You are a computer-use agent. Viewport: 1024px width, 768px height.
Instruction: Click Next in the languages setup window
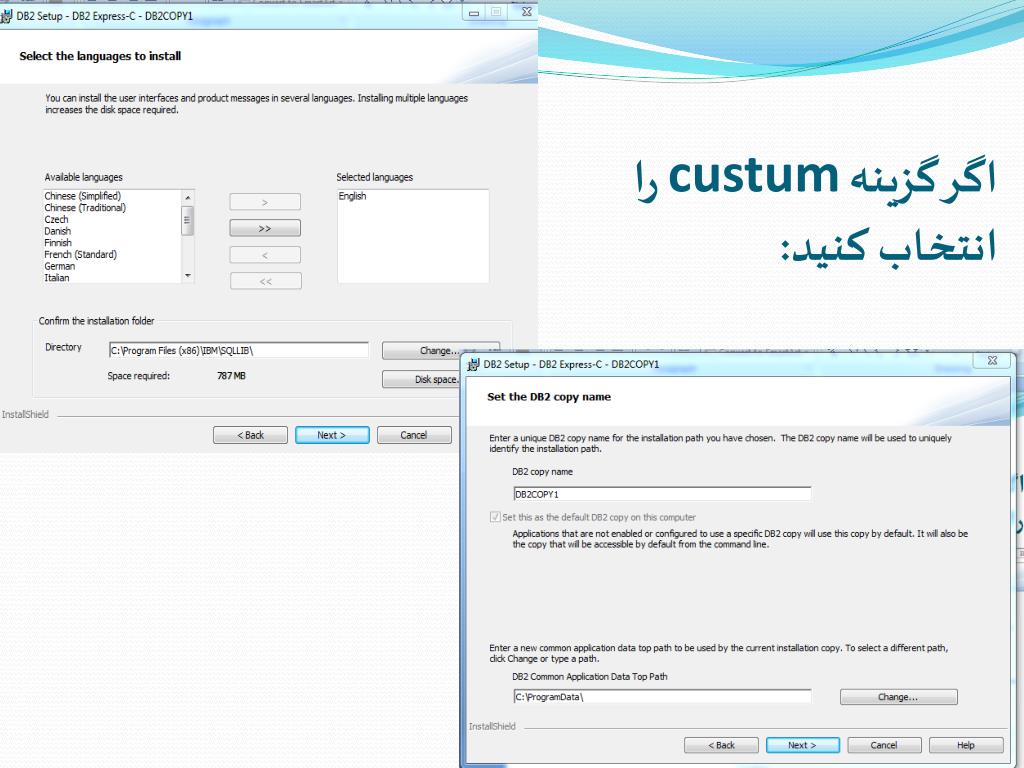click(332, 435)
